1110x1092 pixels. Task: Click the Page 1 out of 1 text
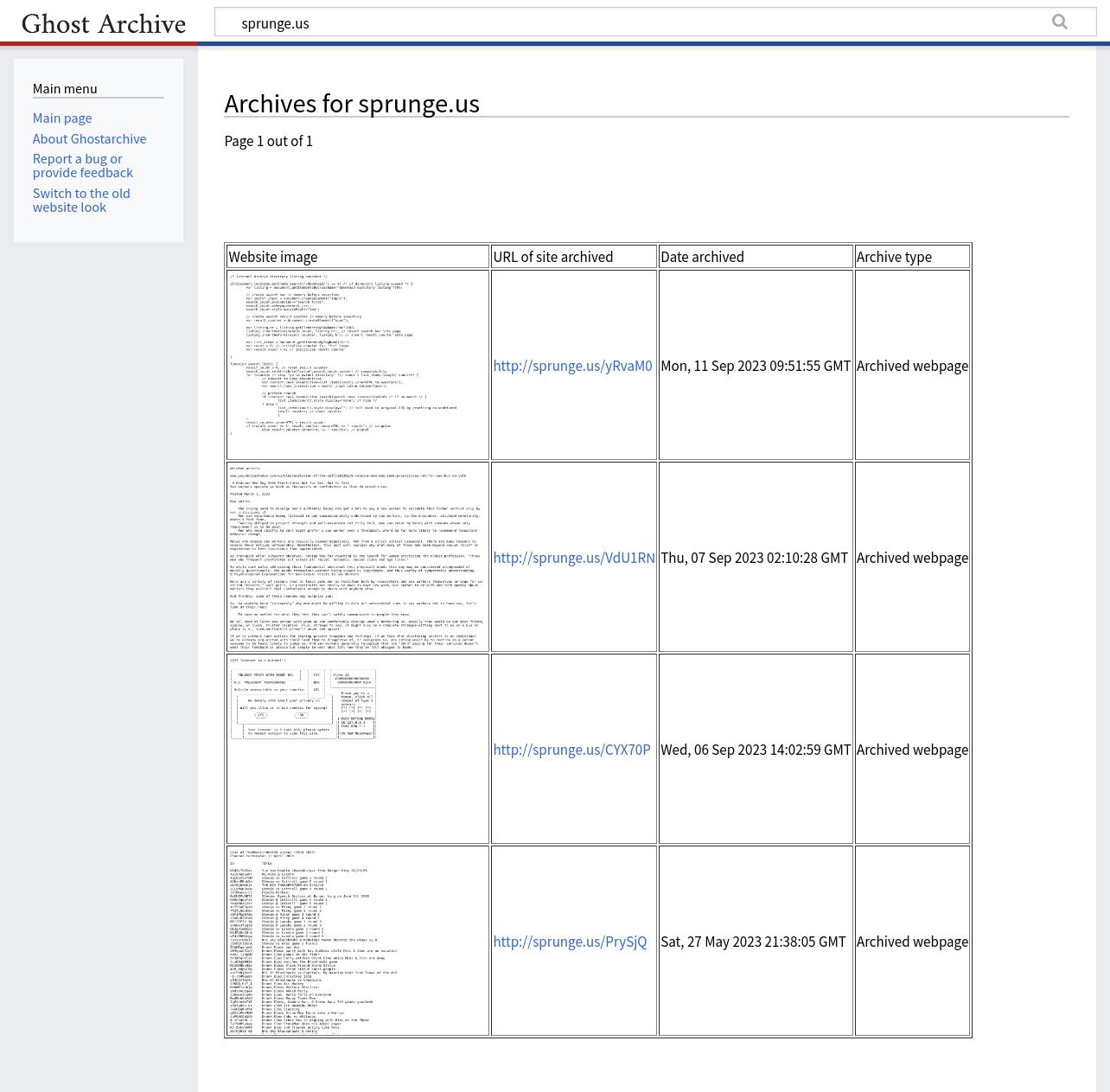click(x=269, y=141)
